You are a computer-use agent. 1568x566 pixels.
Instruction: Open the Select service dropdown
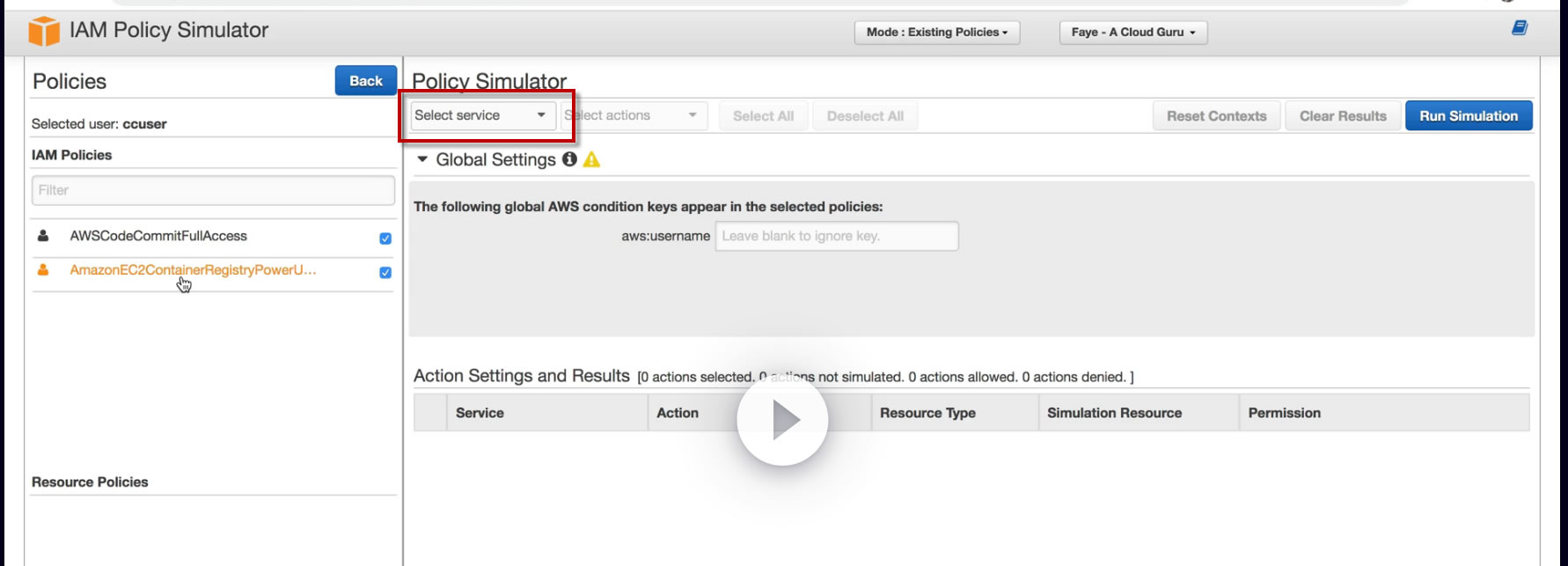click(x=483, y=115)
